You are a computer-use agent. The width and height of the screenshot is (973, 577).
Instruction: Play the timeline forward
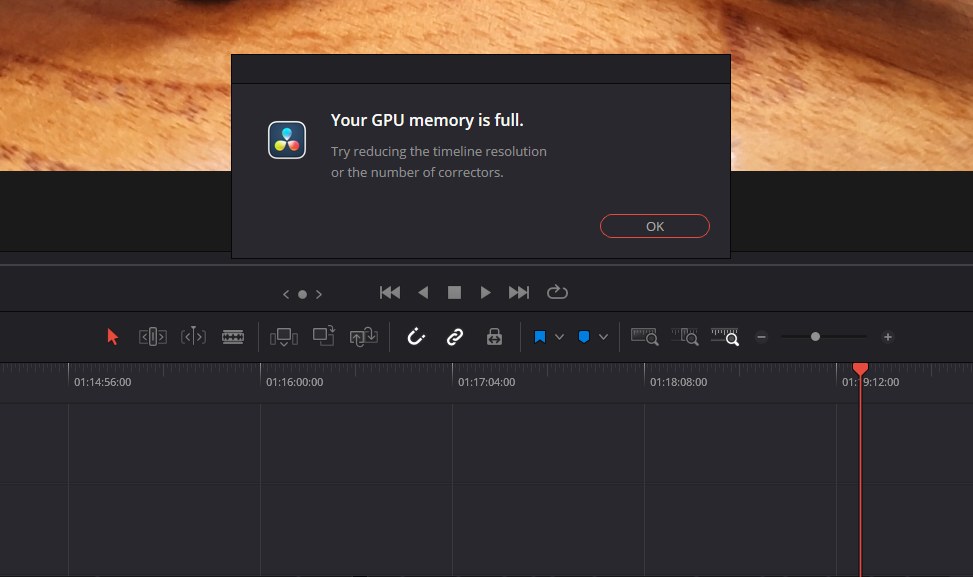coord(485,292)
